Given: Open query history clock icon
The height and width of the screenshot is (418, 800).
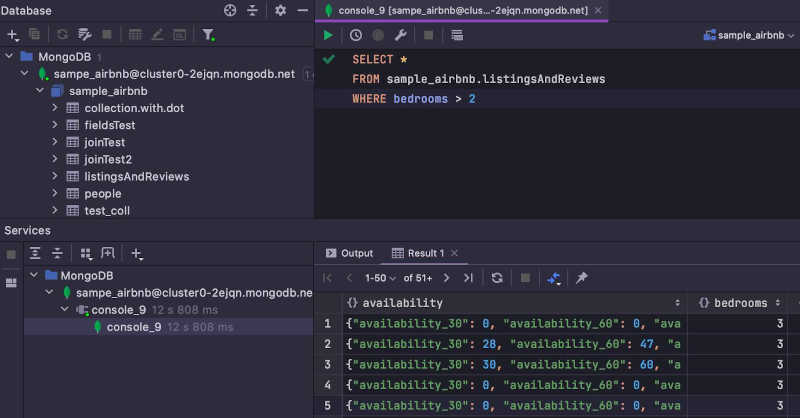Looking at the screenshot, I should tap(356, 35).
